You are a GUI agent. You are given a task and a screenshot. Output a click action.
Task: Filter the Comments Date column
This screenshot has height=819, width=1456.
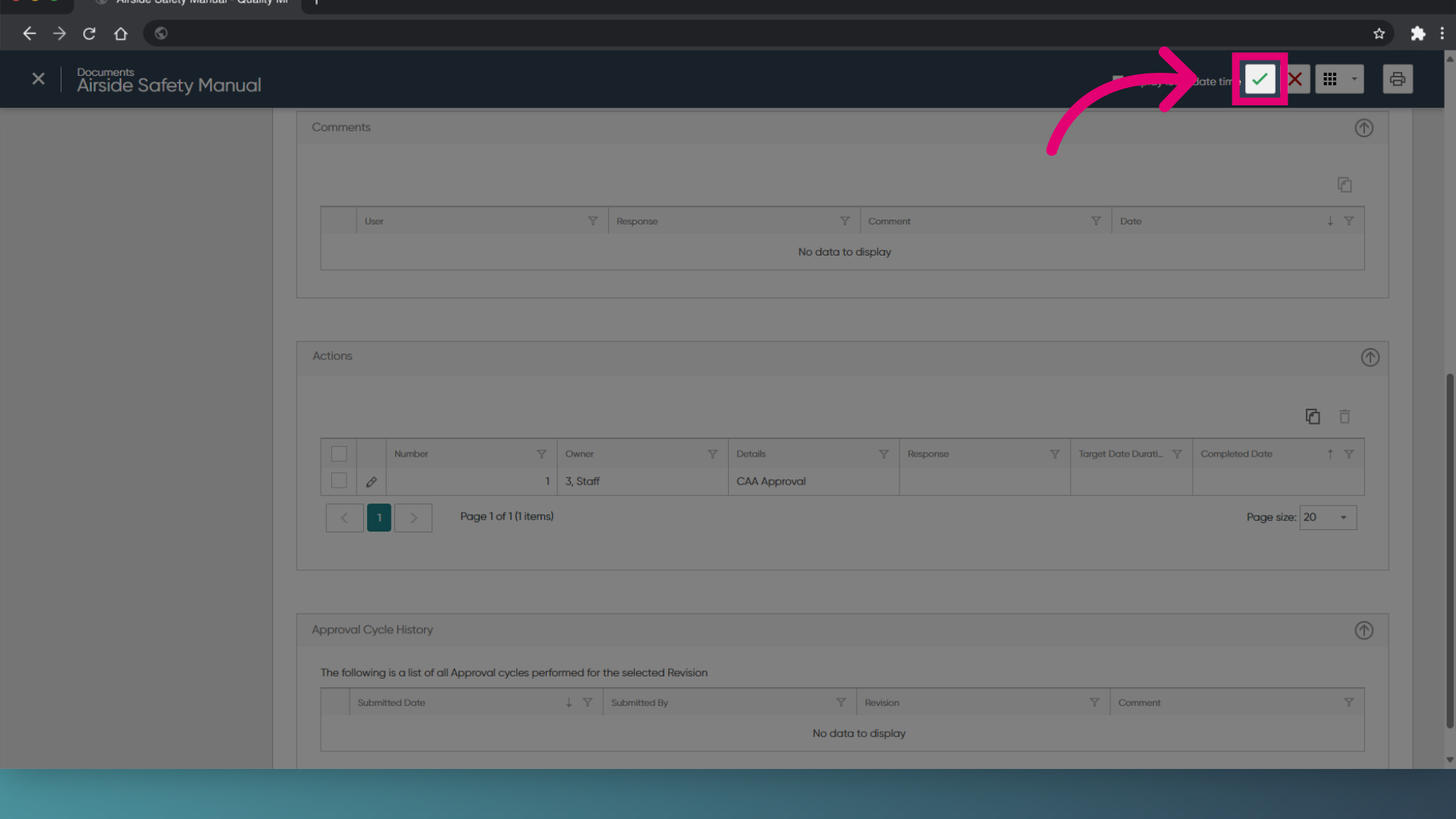pos(1349,221)
